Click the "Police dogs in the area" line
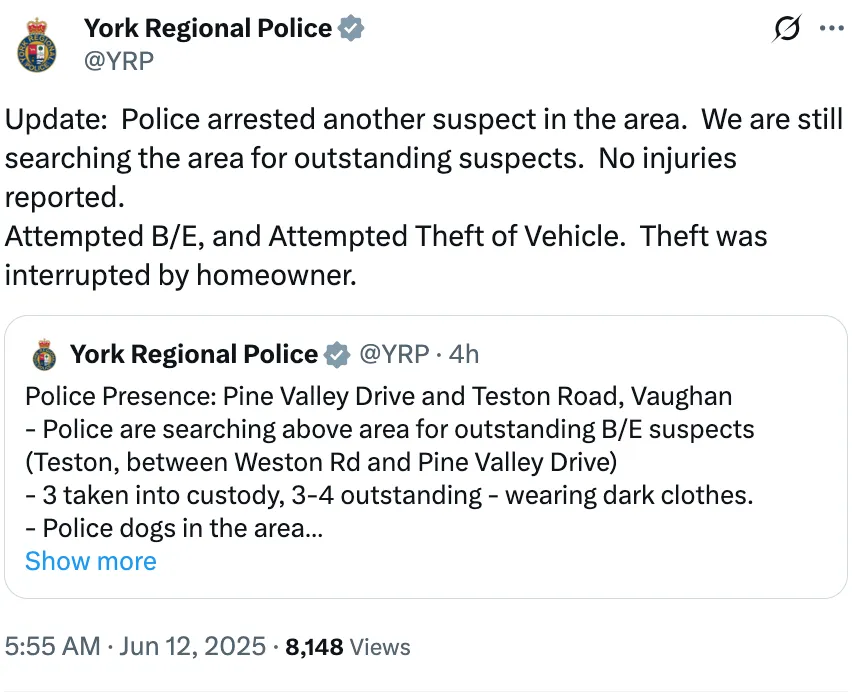The height and width of the screenshot is (694, 866). click(173, 528)
